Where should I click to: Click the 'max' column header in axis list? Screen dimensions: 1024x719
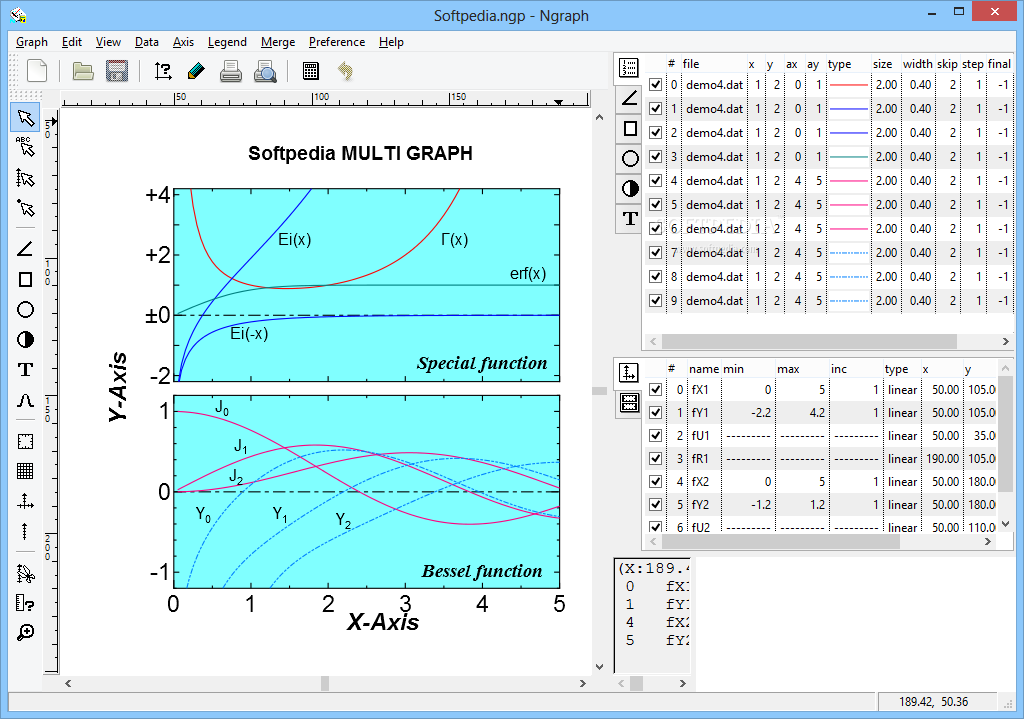788,369
